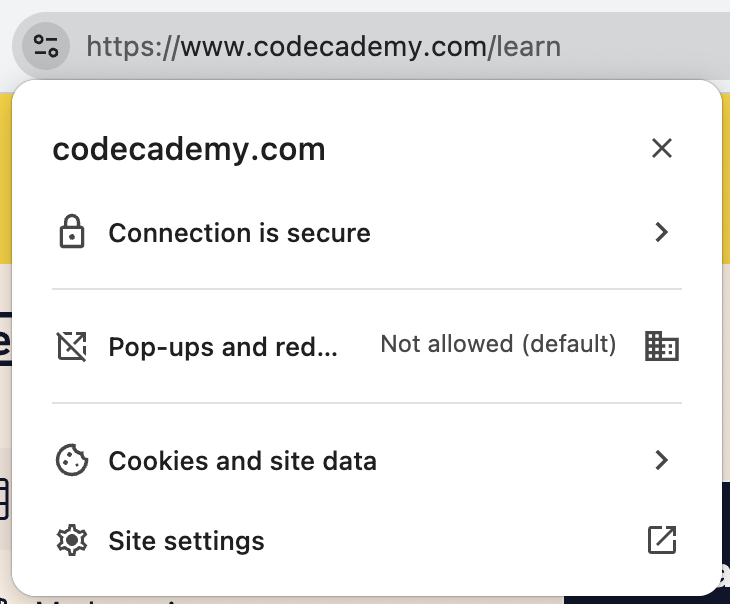Screen dimensions: 730x604
Task: Click the Pop-ups and redirects label
Action: point(223,346)
